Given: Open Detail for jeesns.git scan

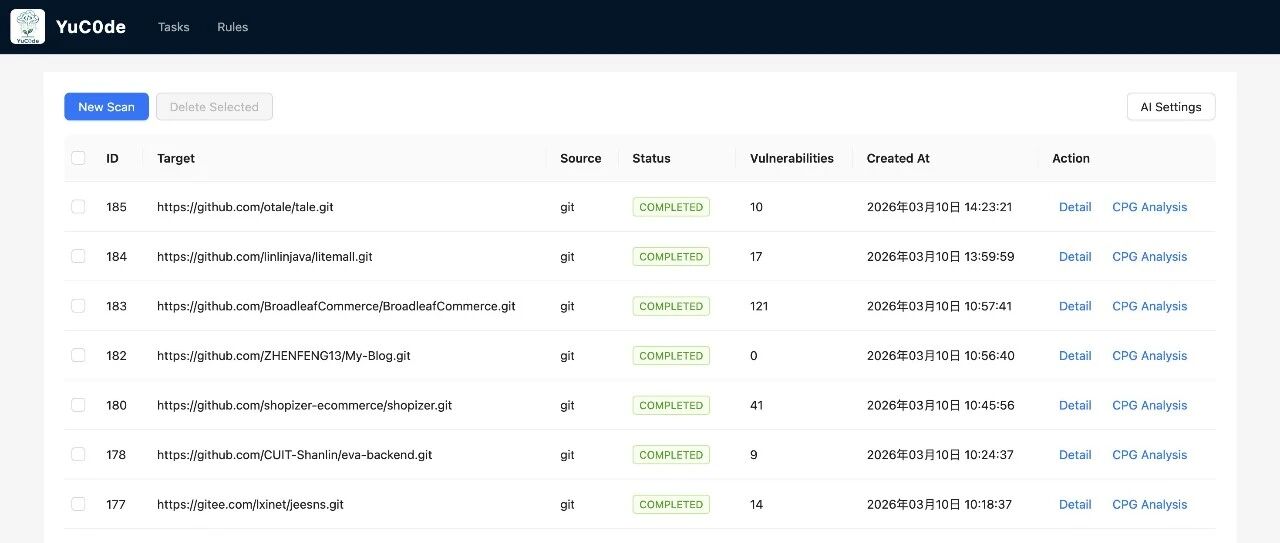Looking at the screenshot, I should click(1075, 504).
